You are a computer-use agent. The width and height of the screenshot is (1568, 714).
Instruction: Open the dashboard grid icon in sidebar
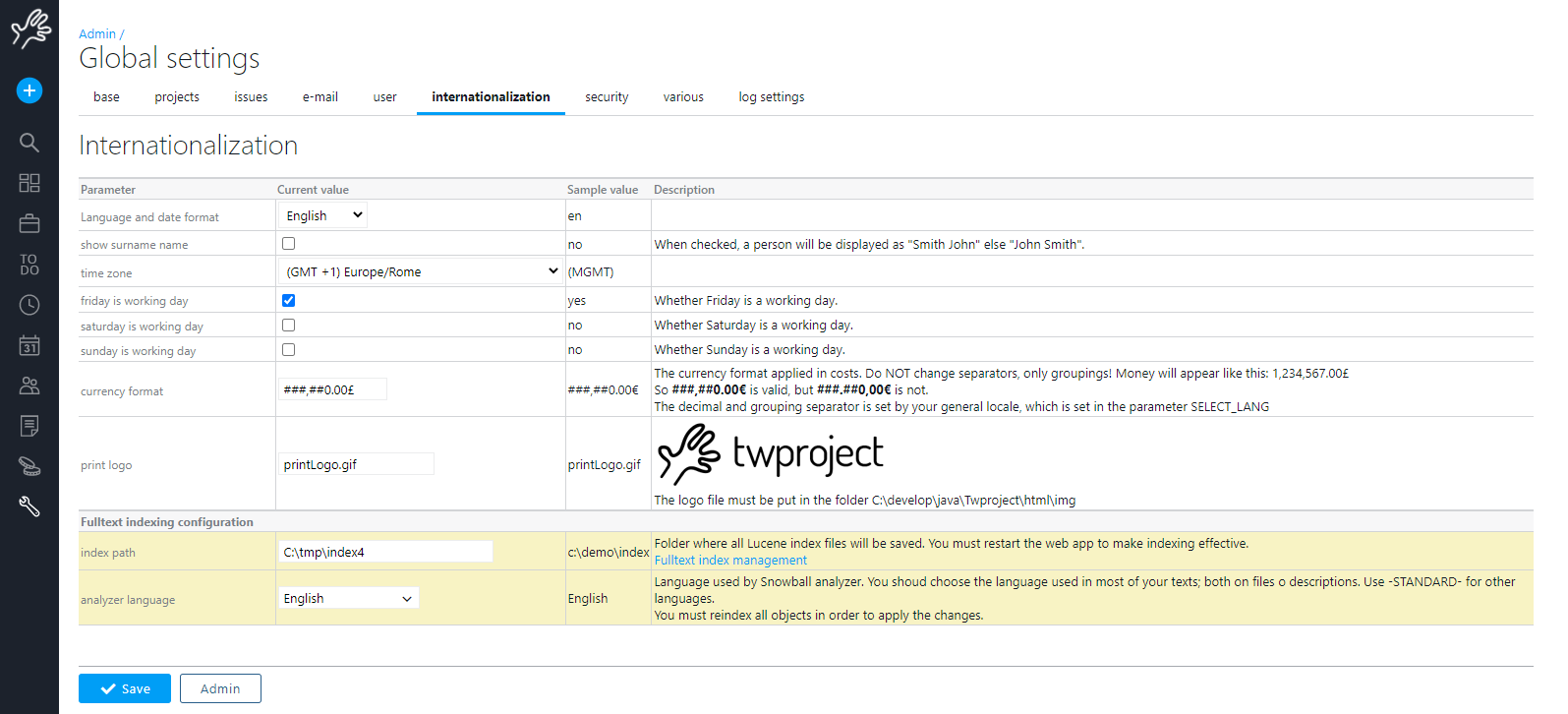pyautogui.click(x=29, y=183)
